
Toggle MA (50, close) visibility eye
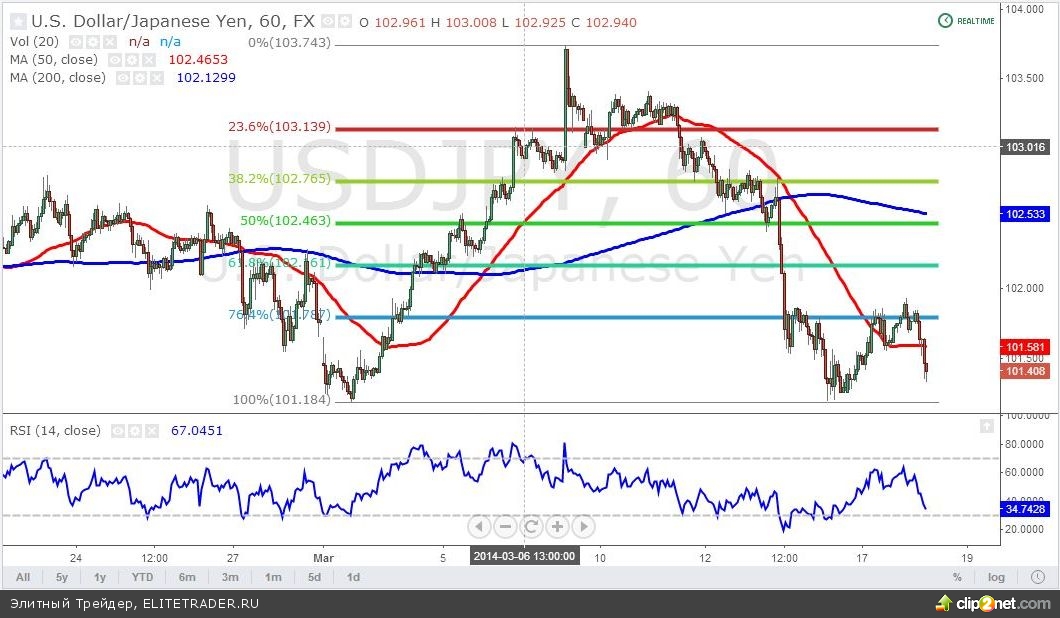click(116, 60)
